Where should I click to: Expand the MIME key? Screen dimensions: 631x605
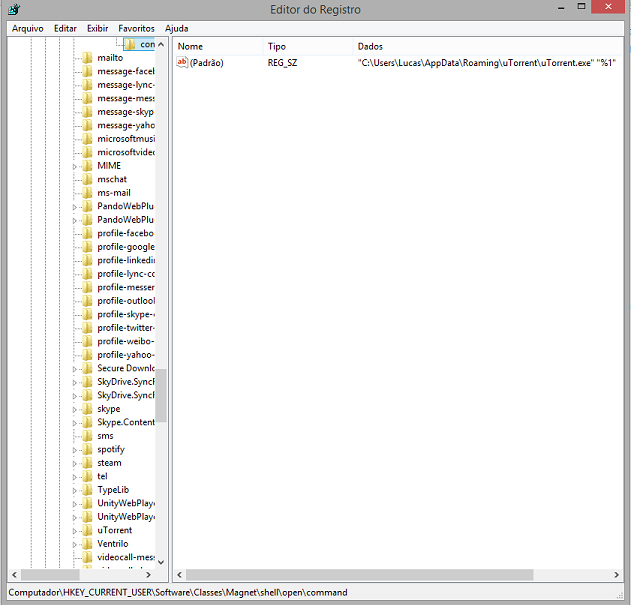tap(74, 166)
